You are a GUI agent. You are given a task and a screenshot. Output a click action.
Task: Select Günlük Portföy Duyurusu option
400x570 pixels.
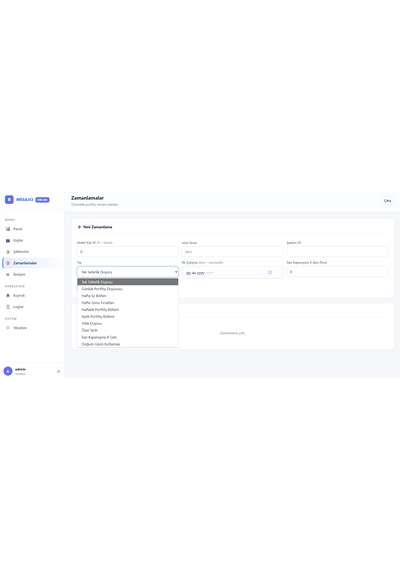tap(128, 289)
